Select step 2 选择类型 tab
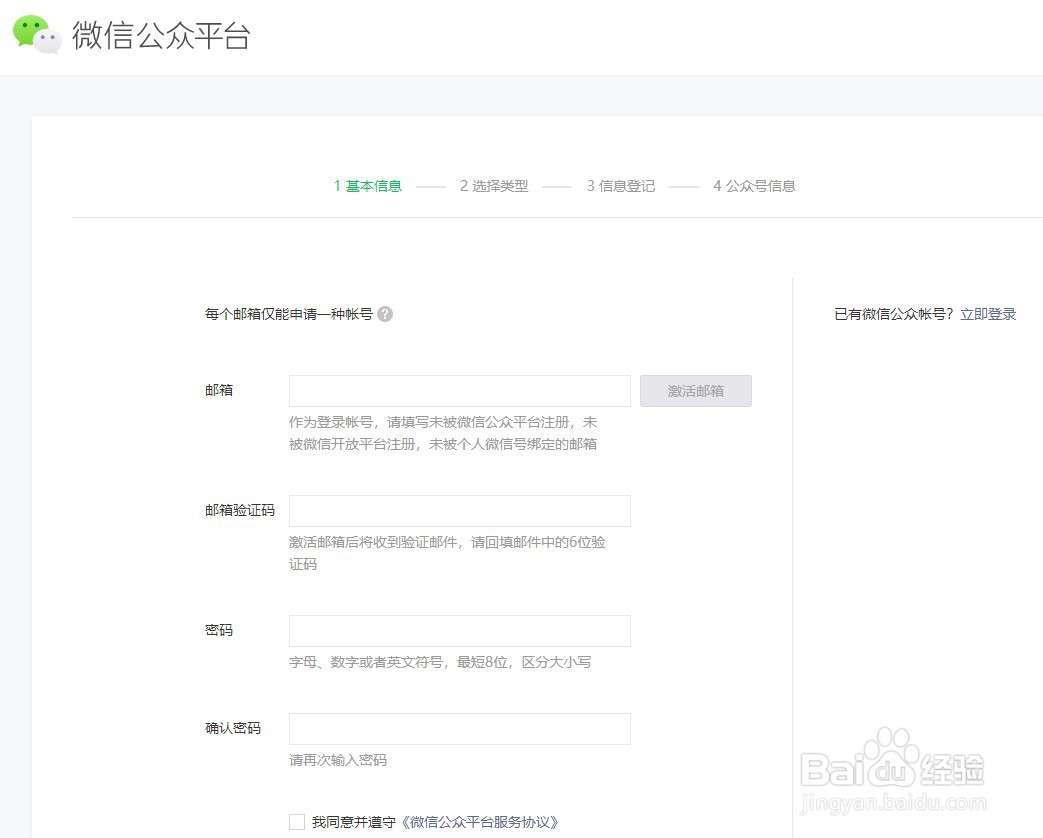 (x=494, y=186)
